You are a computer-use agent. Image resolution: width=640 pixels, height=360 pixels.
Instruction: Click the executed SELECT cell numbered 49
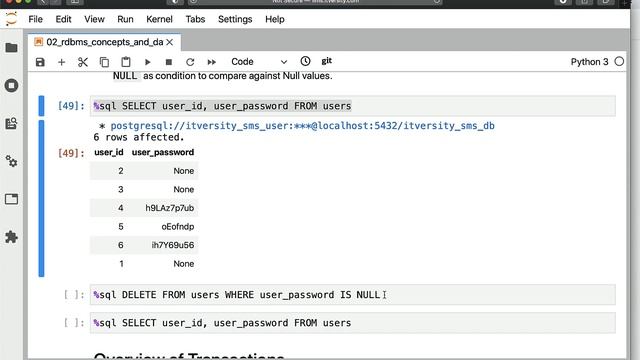(x=352, y=106)
